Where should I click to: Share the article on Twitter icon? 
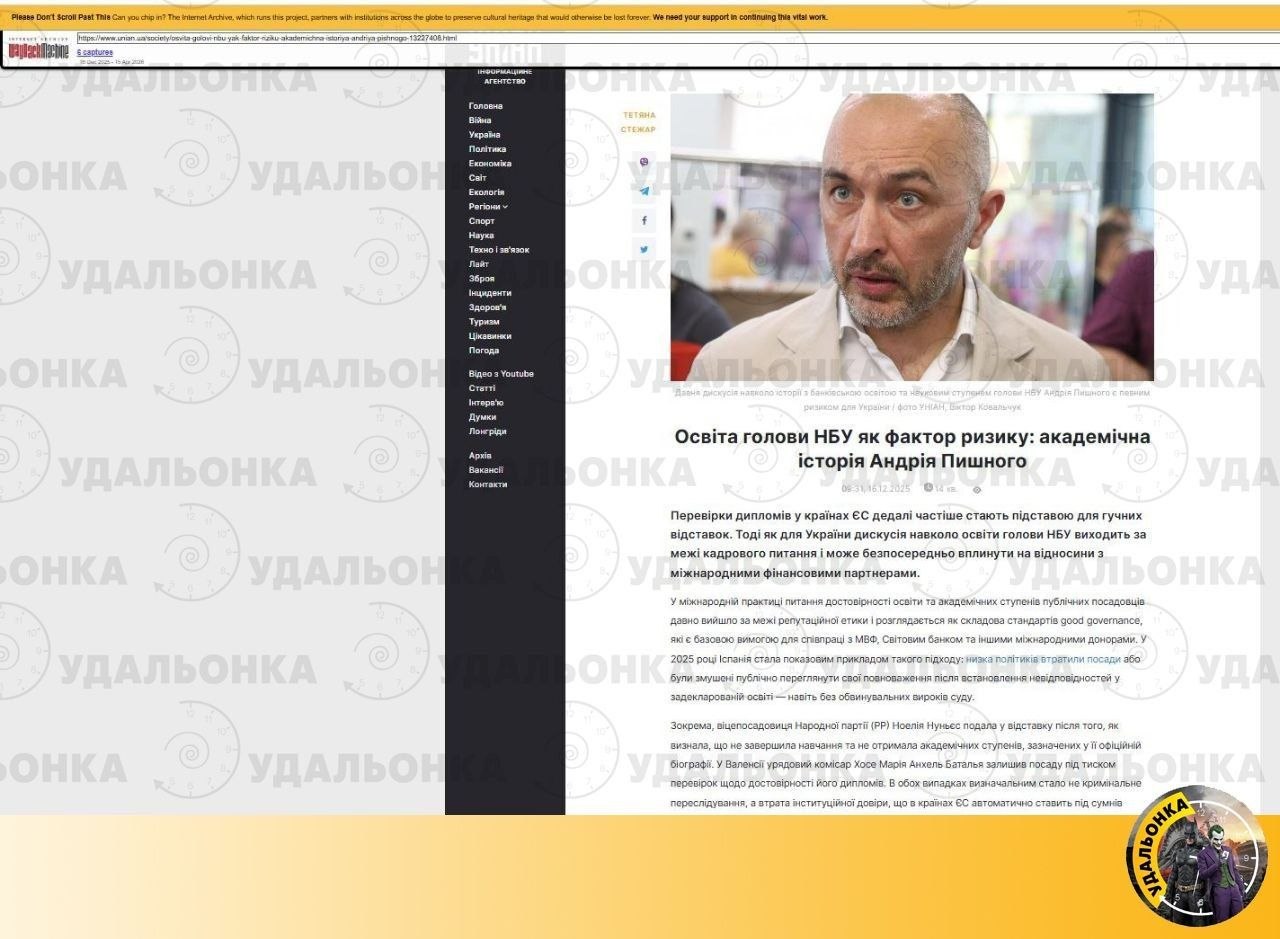tap(643, 249)
